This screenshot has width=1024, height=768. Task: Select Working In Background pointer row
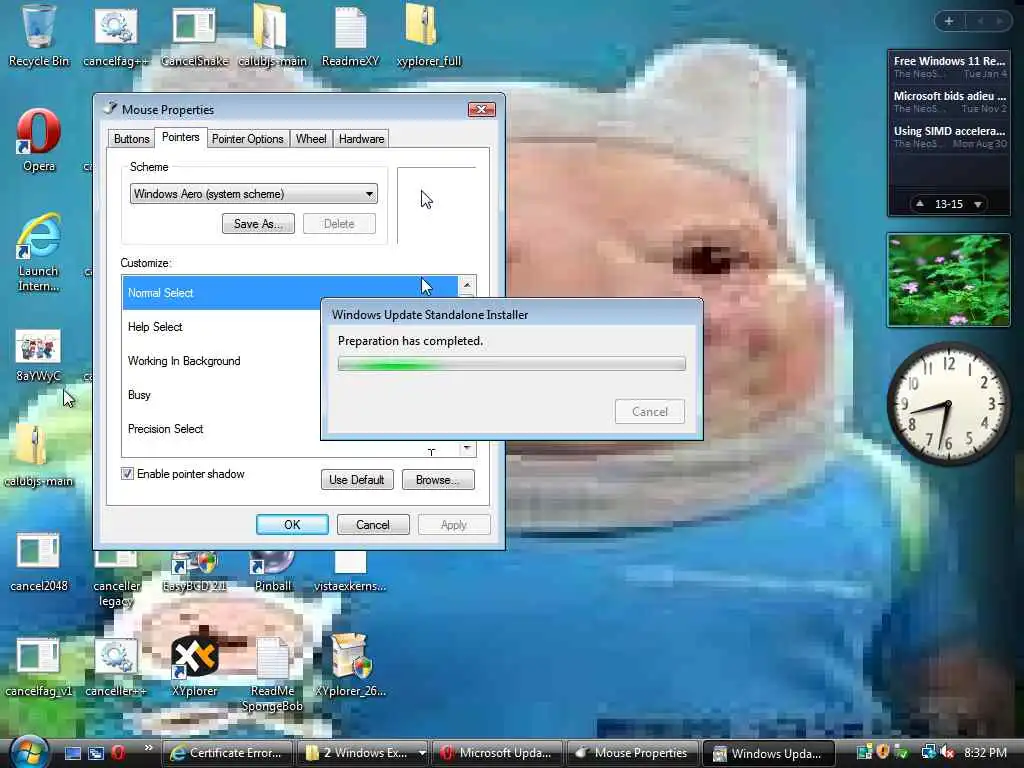tap(221, 360)
